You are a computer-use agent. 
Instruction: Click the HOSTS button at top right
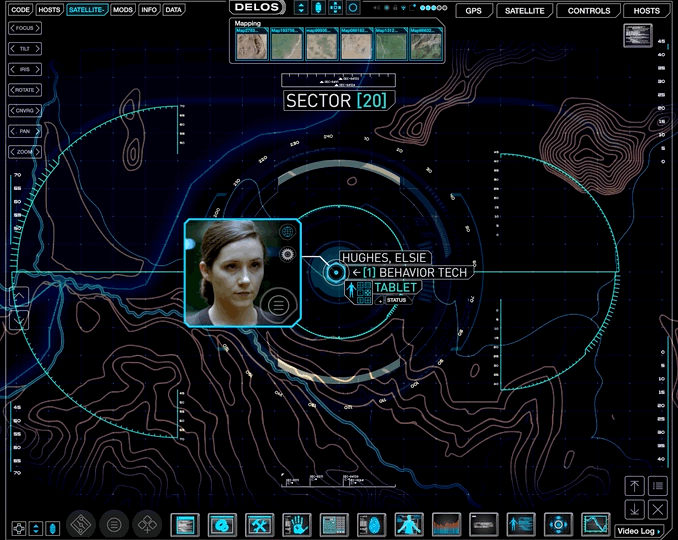click(647, 11)
